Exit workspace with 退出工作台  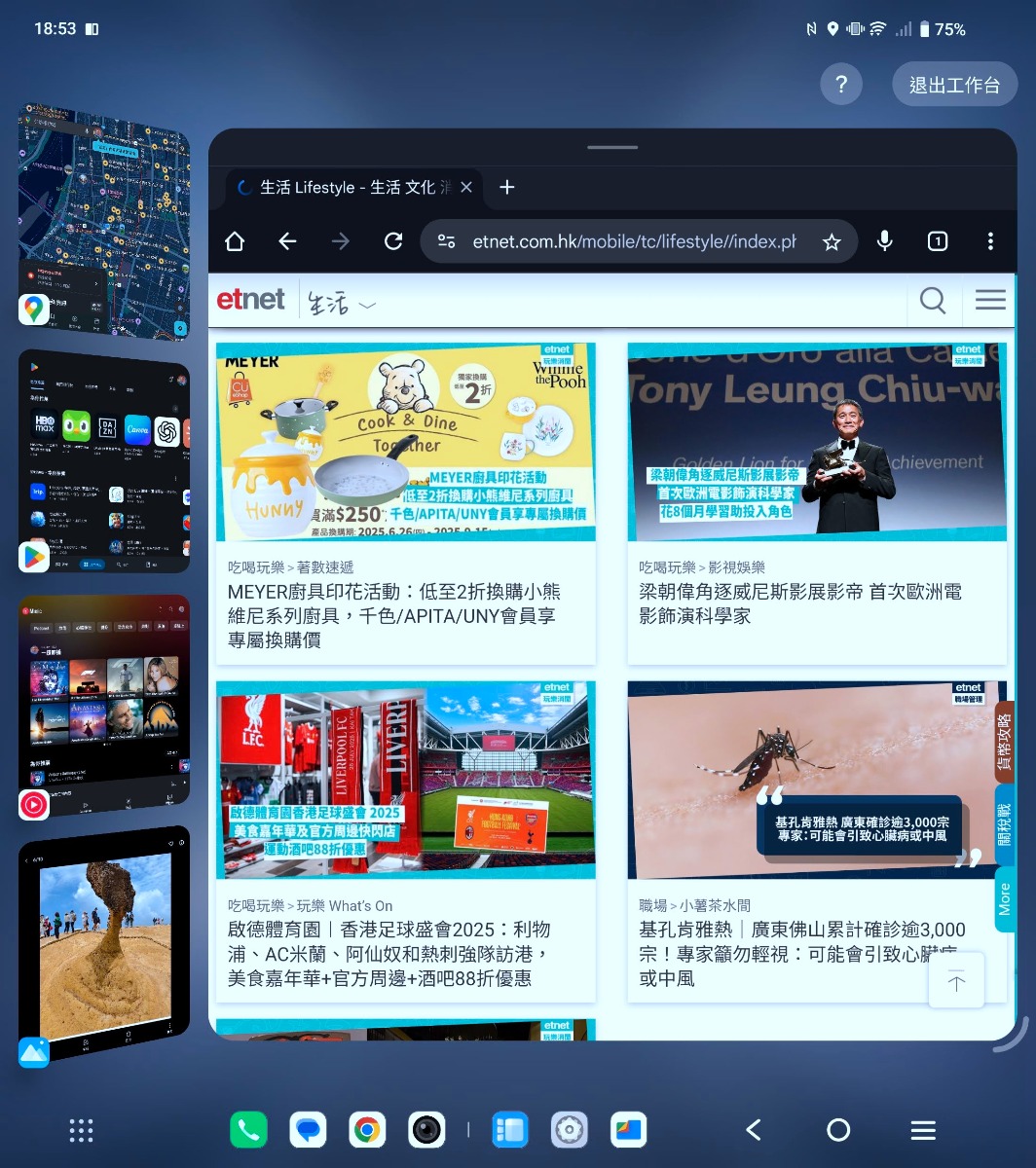tap(954, 85)
